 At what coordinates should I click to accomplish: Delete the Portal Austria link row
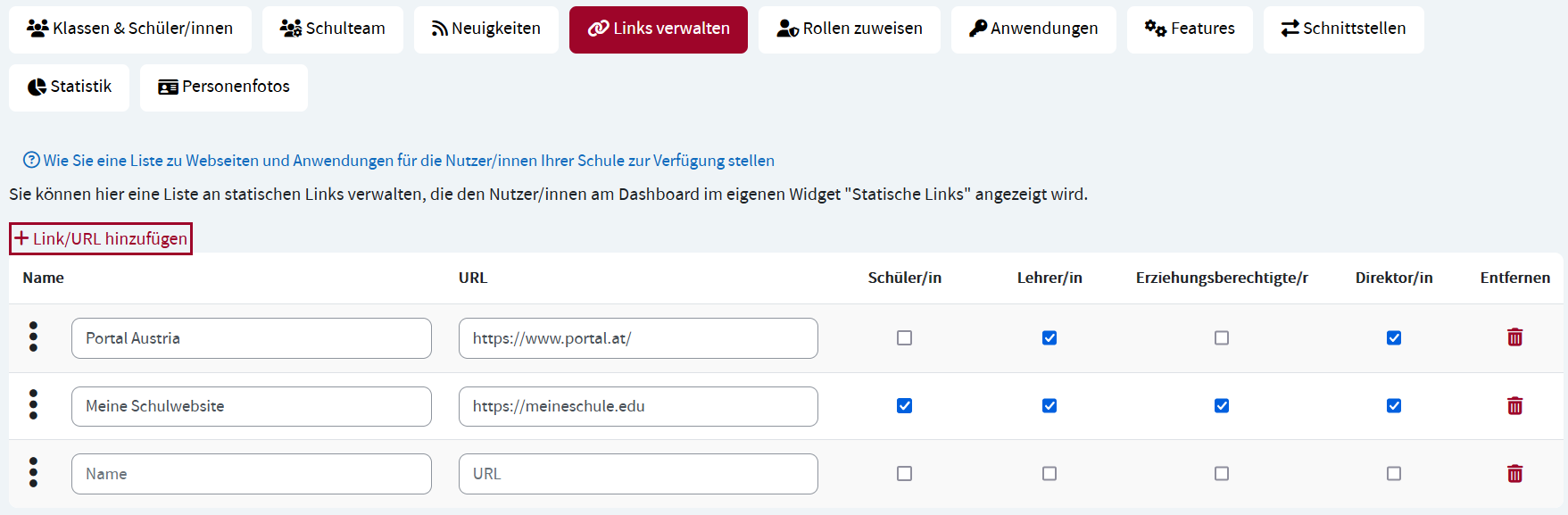click(x=1514, y=337)
